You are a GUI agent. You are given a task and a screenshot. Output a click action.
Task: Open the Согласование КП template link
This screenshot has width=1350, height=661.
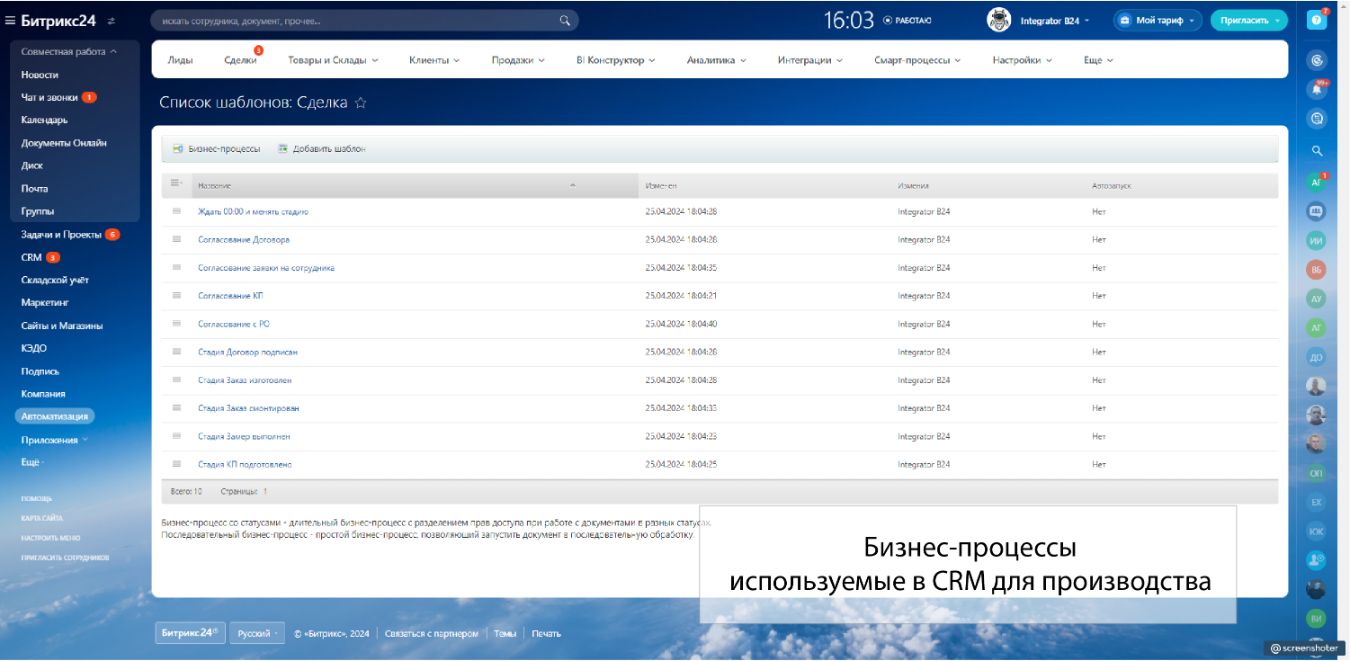[230, 296]
